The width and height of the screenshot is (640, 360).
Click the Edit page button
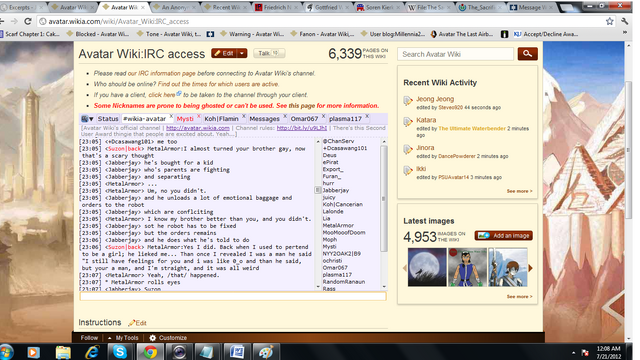coord(224,53)
